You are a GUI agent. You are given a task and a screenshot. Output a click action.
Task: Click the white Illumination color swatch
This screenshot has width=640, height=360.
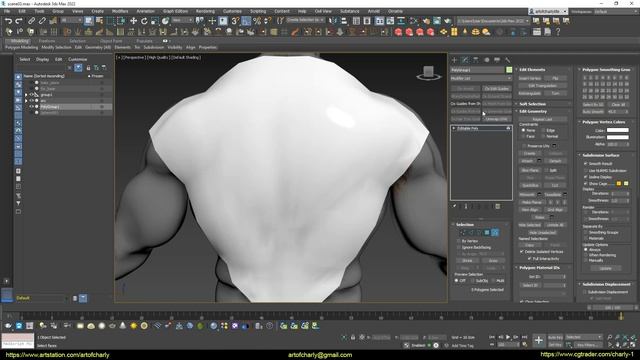(x=618, y=137)
